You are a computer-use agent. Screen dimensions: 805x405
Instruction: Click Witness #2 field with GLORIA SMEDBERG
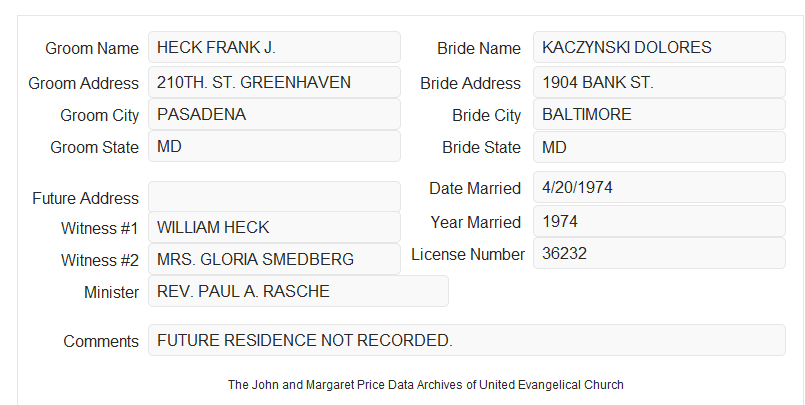[274, 259]
